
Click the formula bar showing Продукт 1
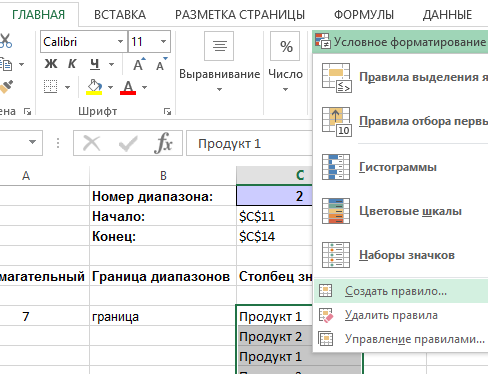[x=249, y=143]
